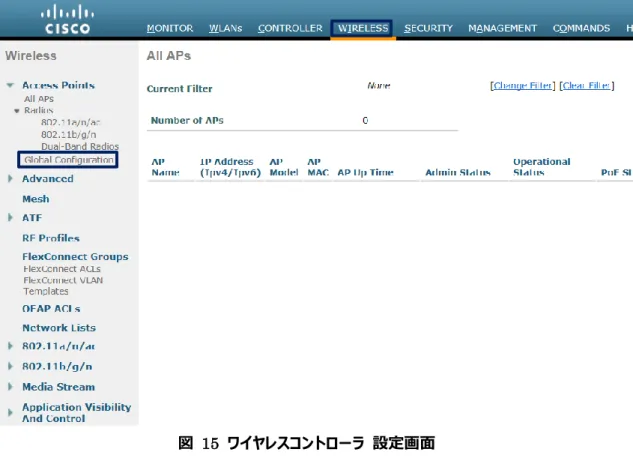Screen dimensions: 633x461
Task: Click the Wireless sidebar heading
Action: 31,56
